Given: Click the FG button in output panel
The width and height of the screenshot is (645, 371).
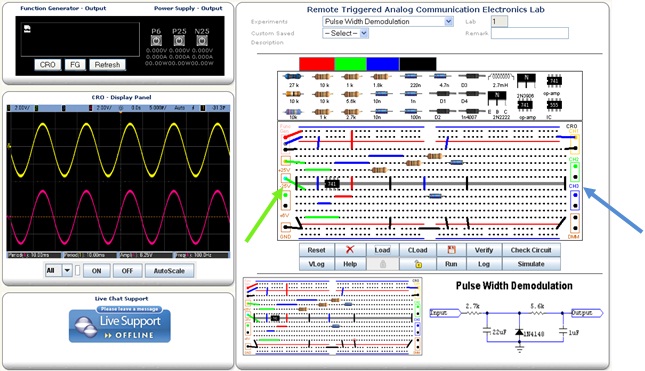Looking at the screenshot, I should (x=75, y=65).
